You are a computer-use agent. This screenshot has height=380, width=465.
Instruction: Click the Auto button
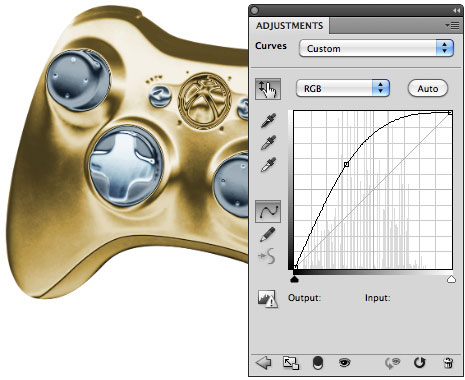tap(428, 88)
